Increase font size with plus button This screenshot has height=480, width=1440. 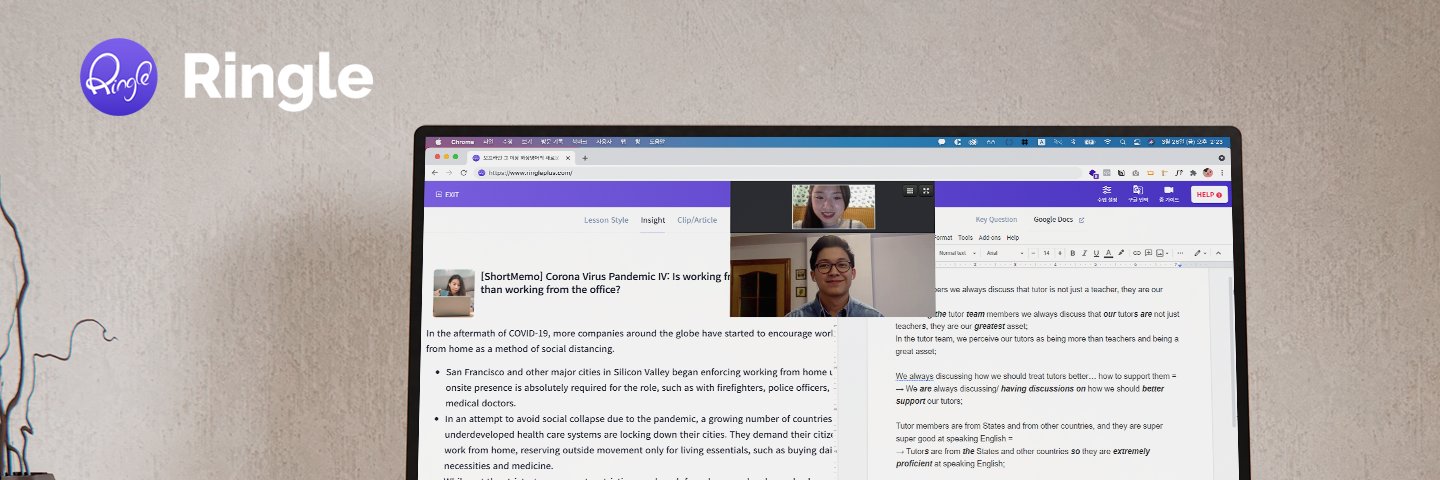click(x=1060, y=253)
